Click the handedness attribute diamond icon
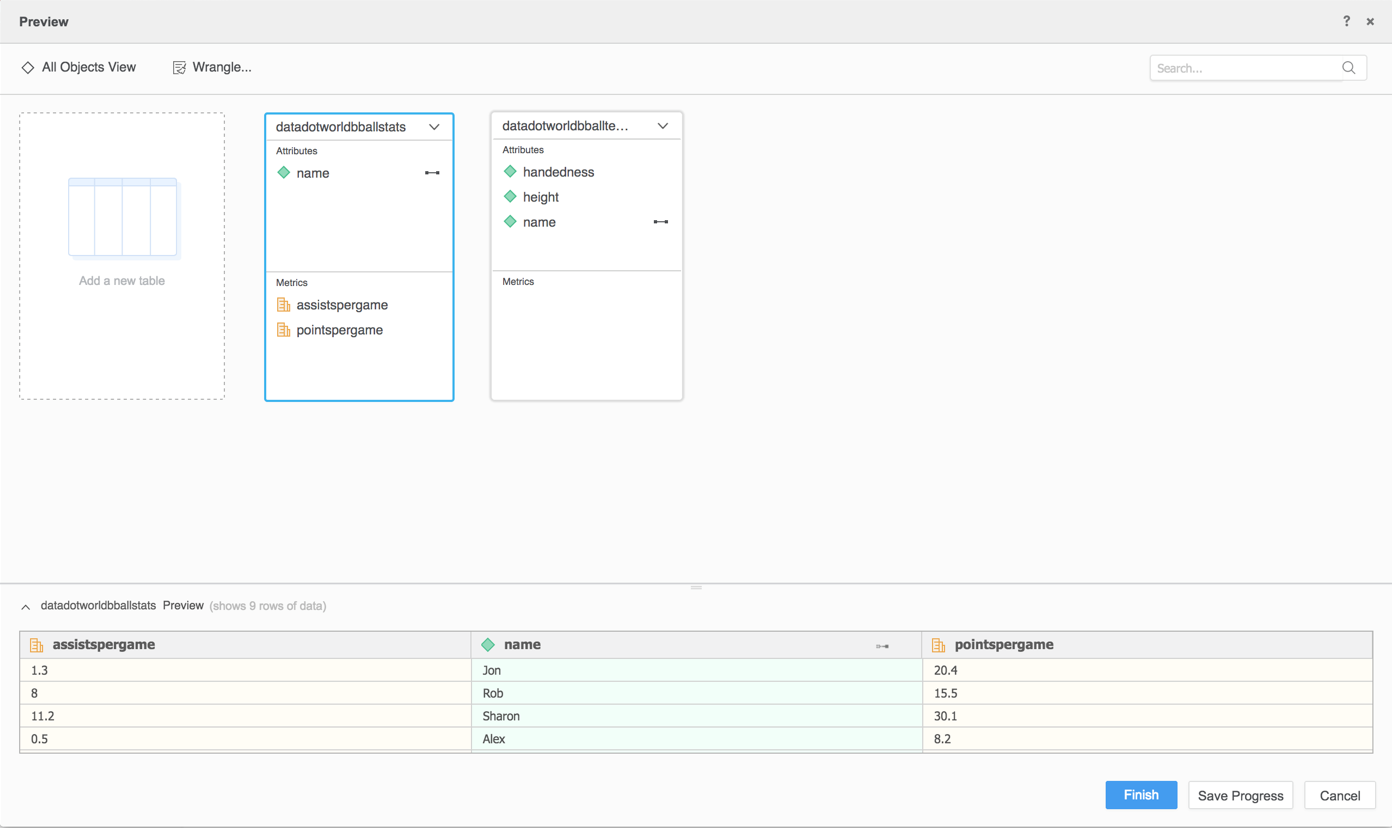The width and height of the screenshot is (1392, 828). [510, 172]
